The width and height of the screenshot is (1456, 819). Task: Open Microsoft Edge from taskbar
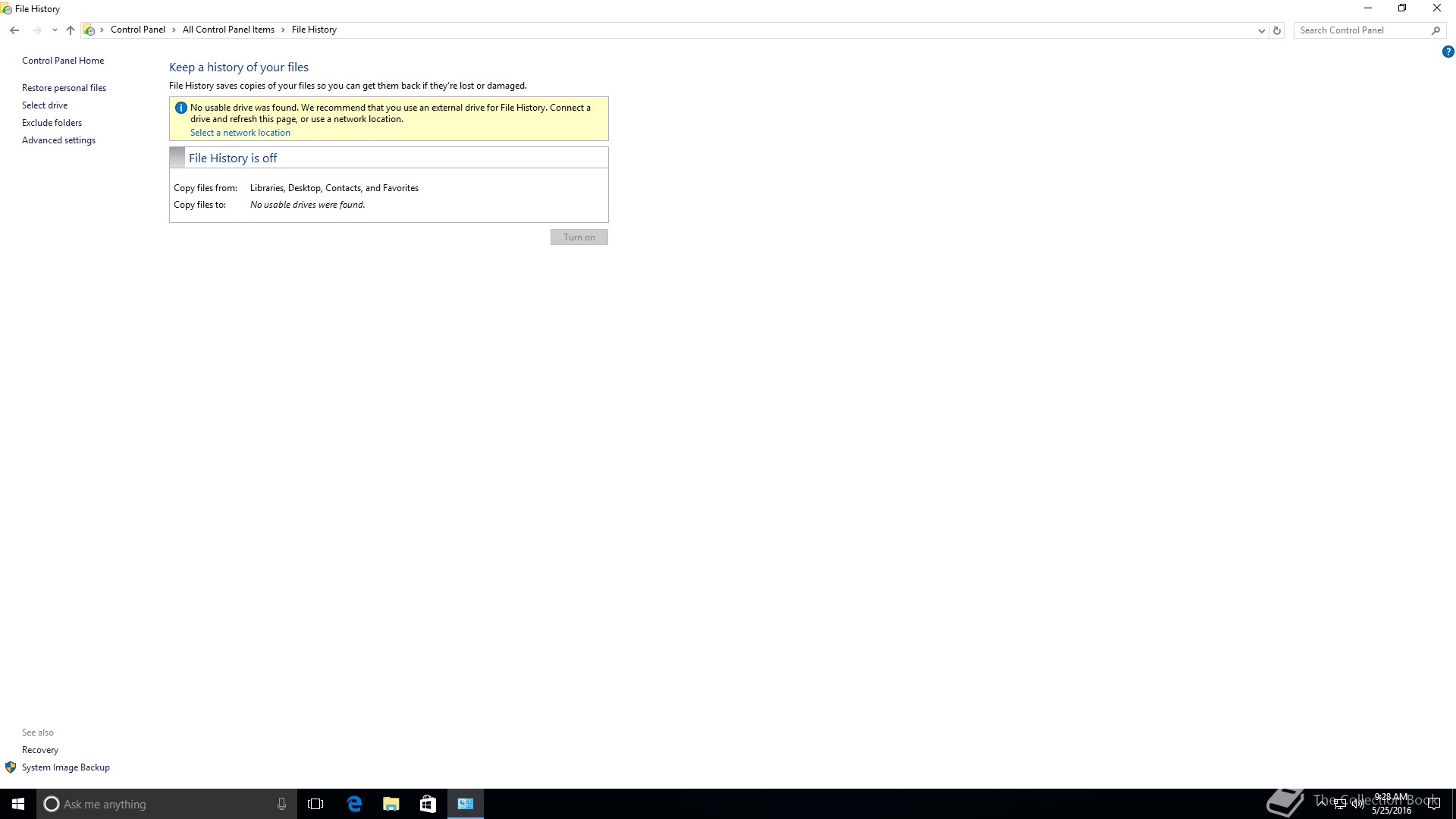pyautogui.click(x=354, y=804)
